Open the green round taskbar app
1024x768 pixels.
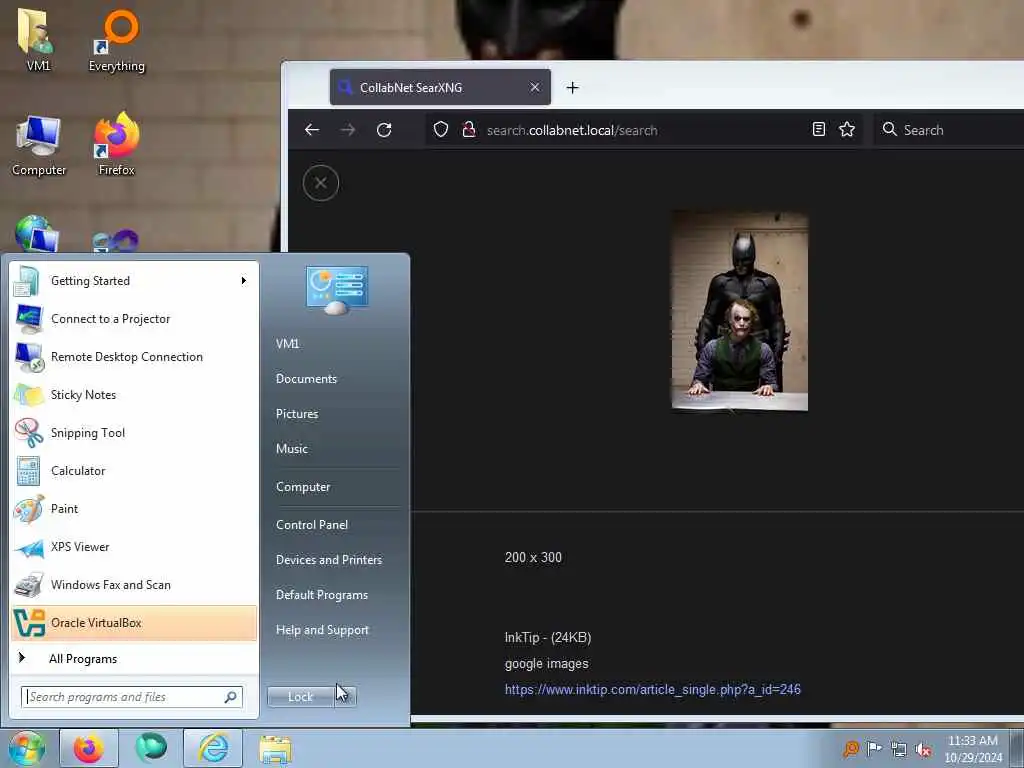[x=151, y=748]
